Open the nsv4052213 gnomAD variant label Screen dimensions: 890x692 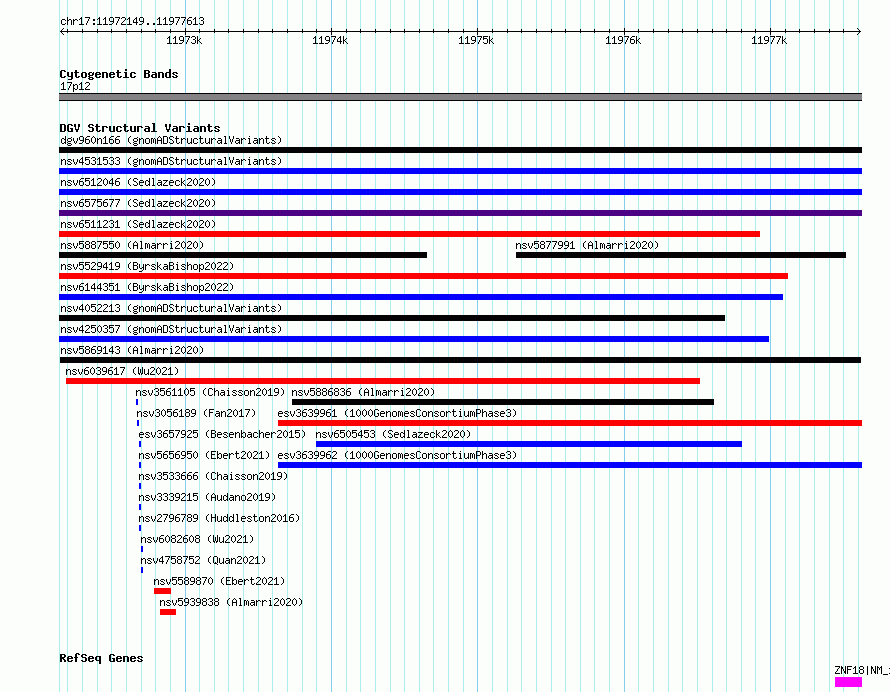click(x=171, y=308)
